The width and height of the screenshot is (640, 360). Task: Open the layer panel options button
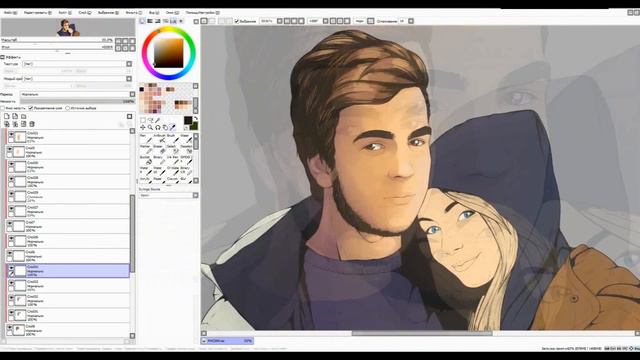pos(129,116)
